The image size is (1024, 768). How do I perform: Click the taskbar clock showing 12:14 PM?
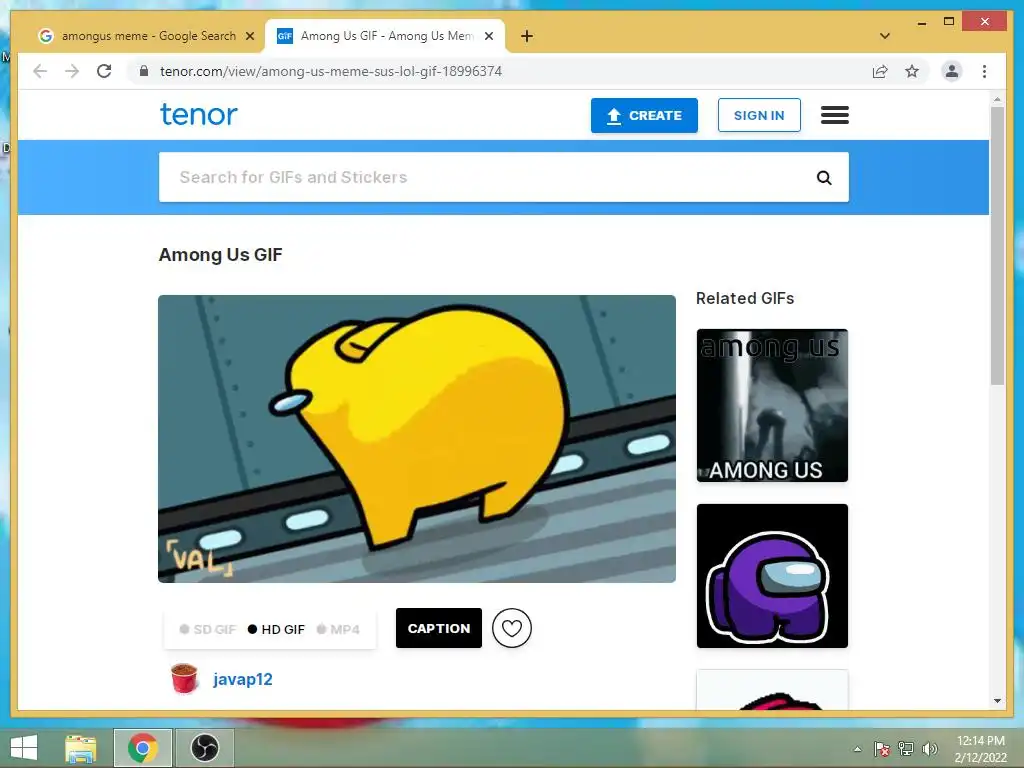[x=980, y=749]
